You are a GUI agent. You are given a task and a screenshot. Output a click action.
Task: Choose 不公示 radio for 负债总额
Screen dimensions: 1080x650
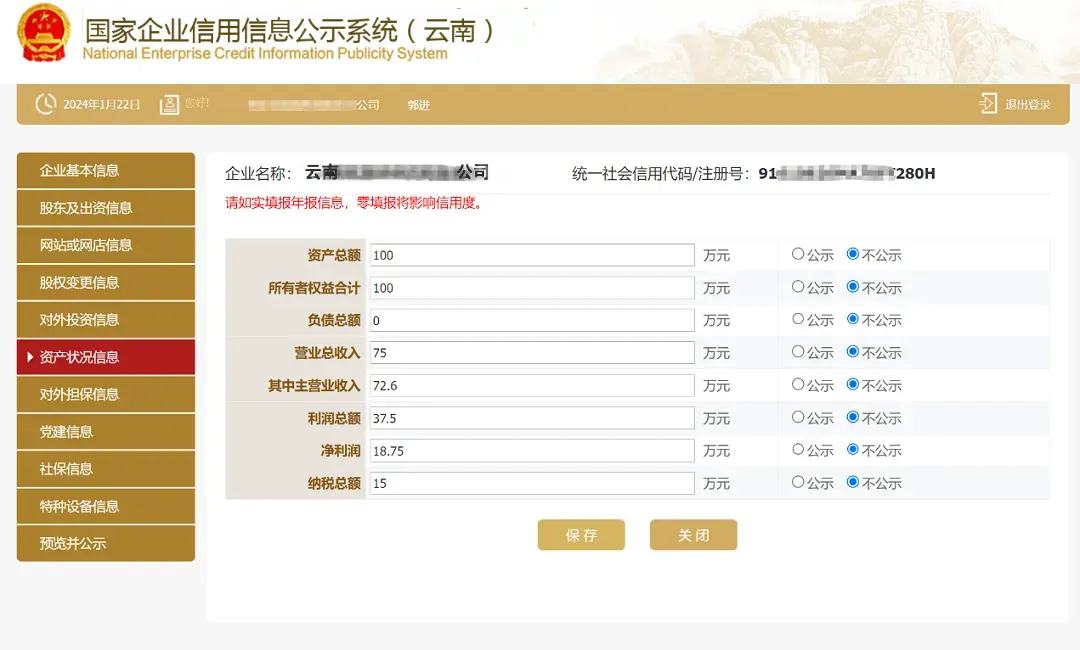853,319
